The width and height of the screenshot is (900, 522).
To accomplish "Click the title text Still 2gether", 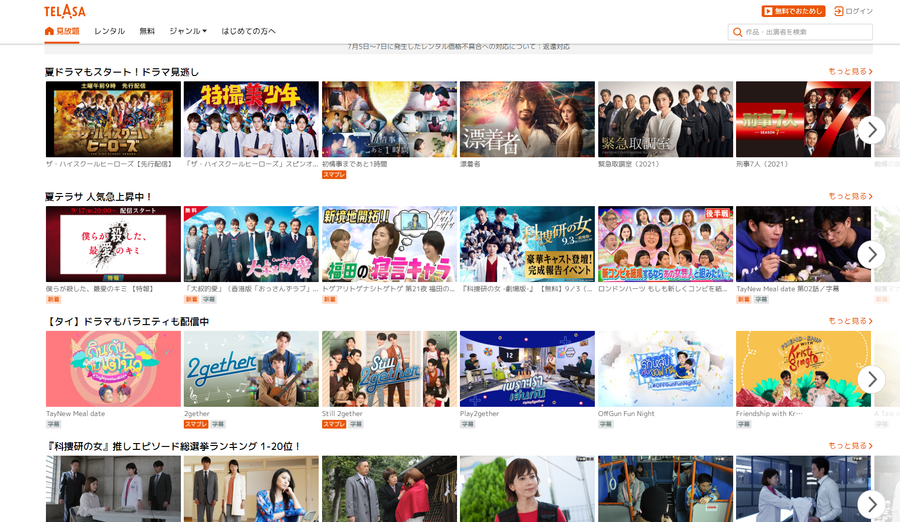I will [x=342, y=413].
